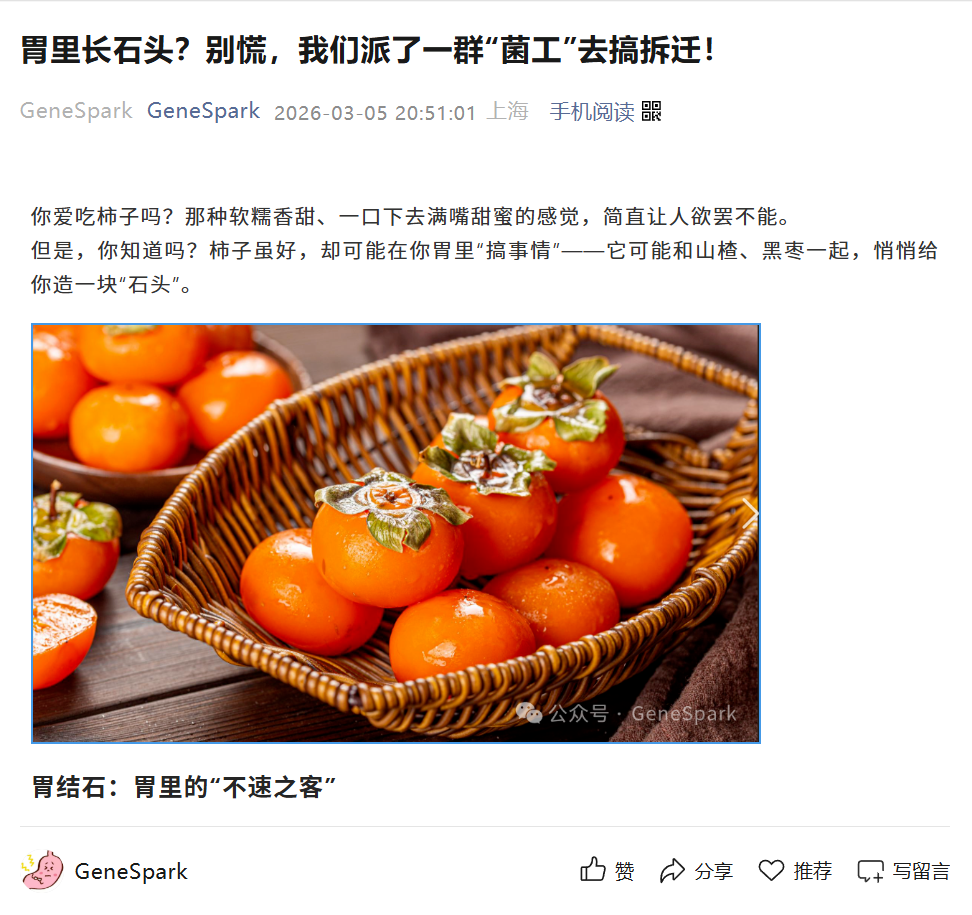Click the write comment bubble icon
Viewport: 972px width, 915px height.
coord(870,872)
